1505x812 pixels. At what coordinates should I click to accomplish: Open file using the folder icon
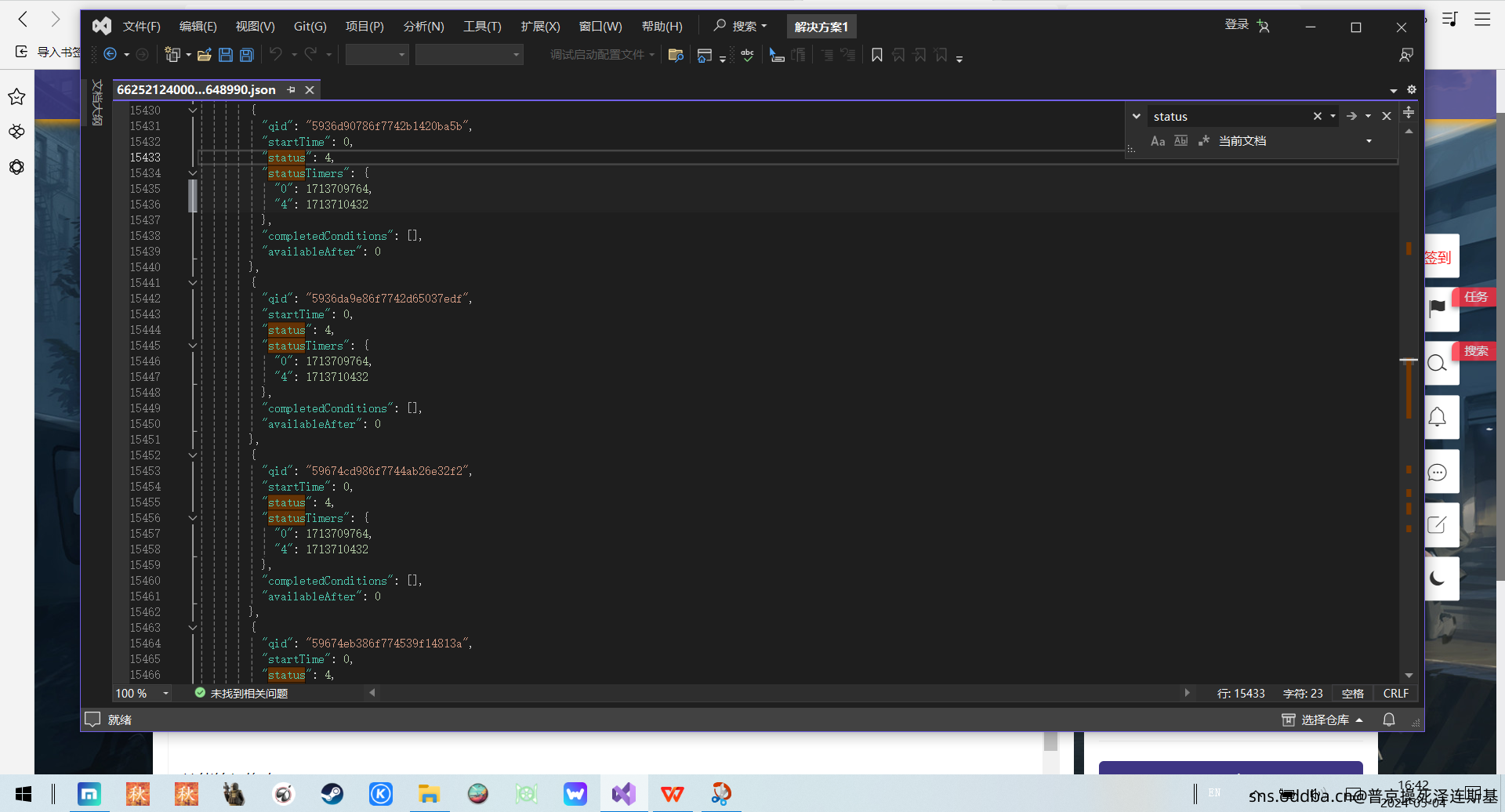tap(205, 55)
